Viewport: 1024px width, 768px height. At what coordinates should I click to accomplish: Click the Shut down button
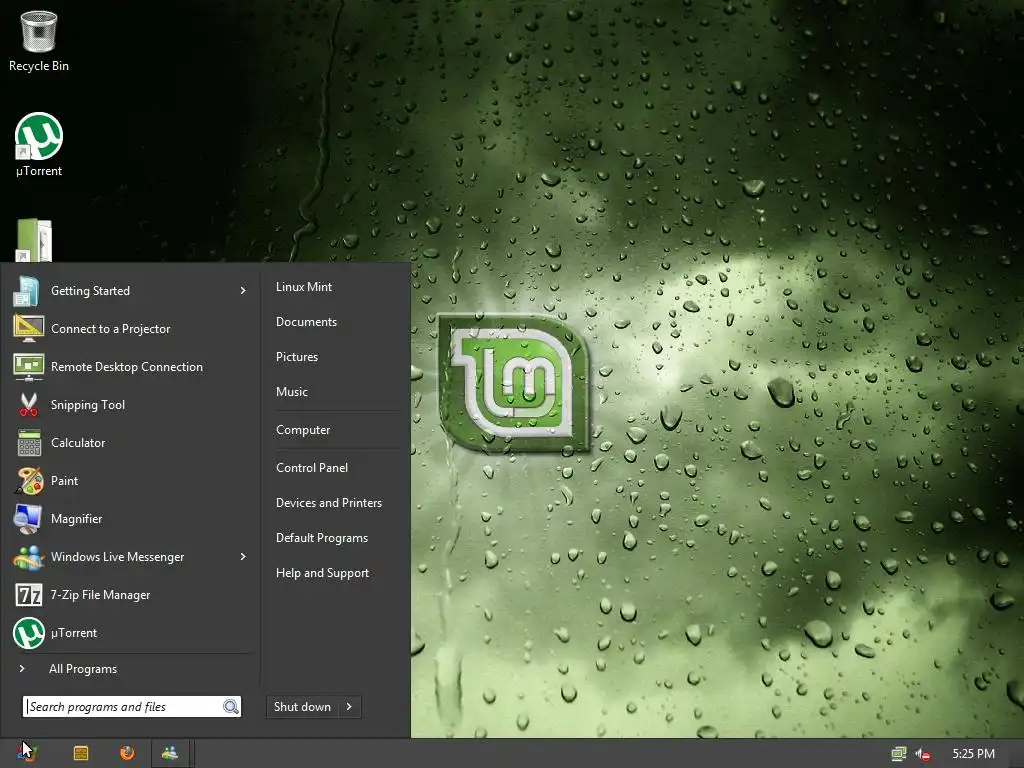click(302, 707)
